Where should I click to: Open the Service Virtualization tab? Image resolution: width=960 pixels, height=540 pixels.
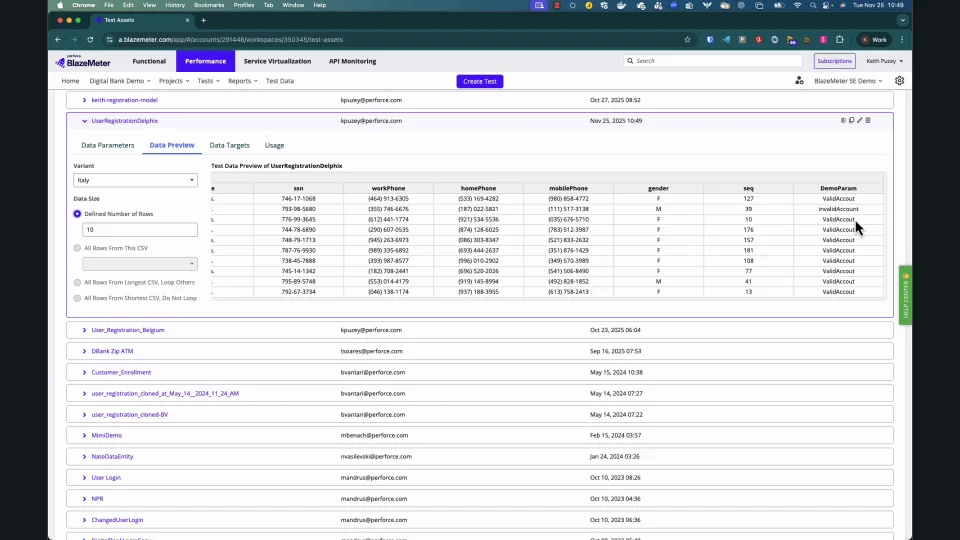pyautogui.click(x=277, y=61)
